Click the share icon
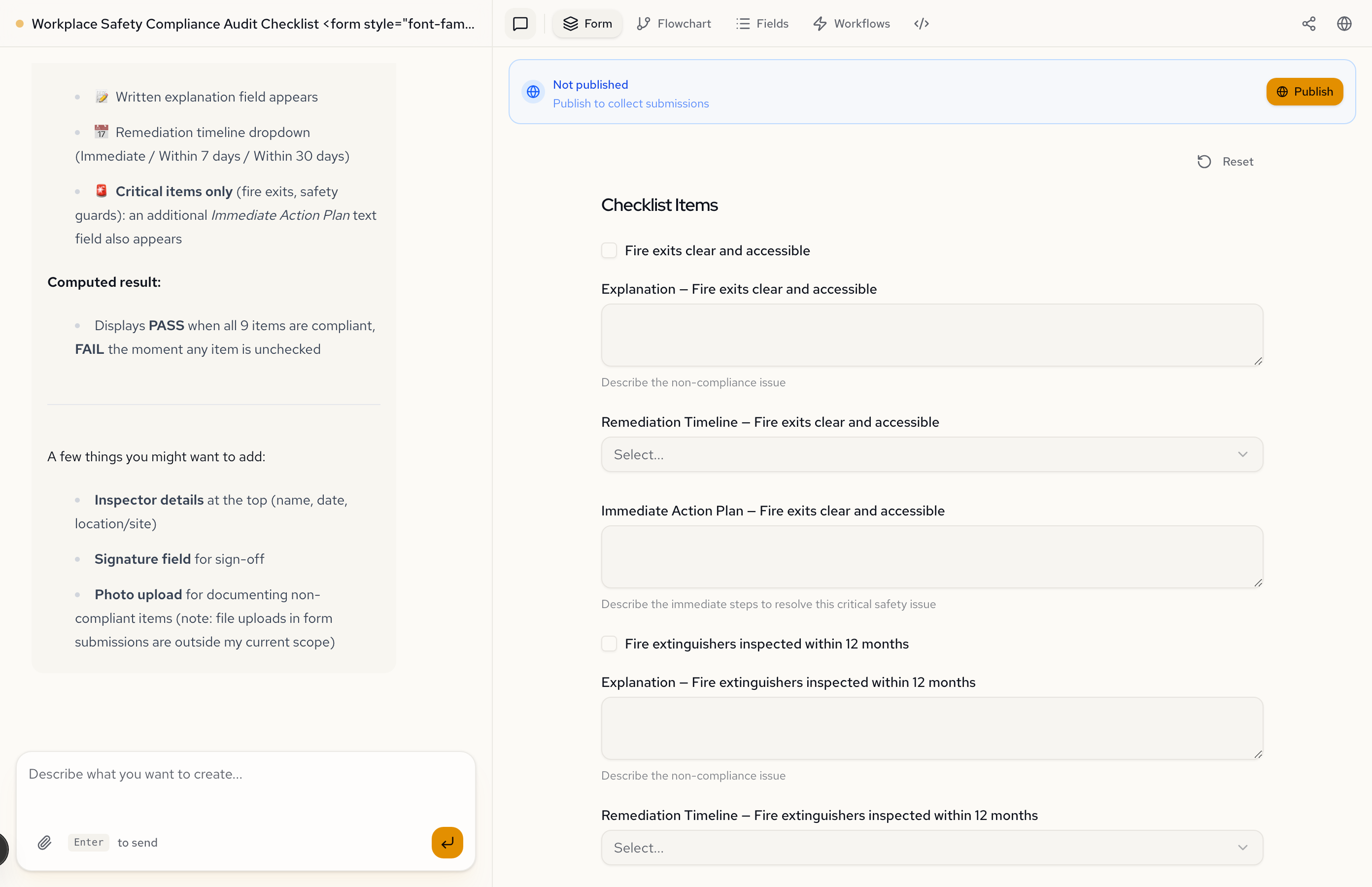 [1308, 24]
